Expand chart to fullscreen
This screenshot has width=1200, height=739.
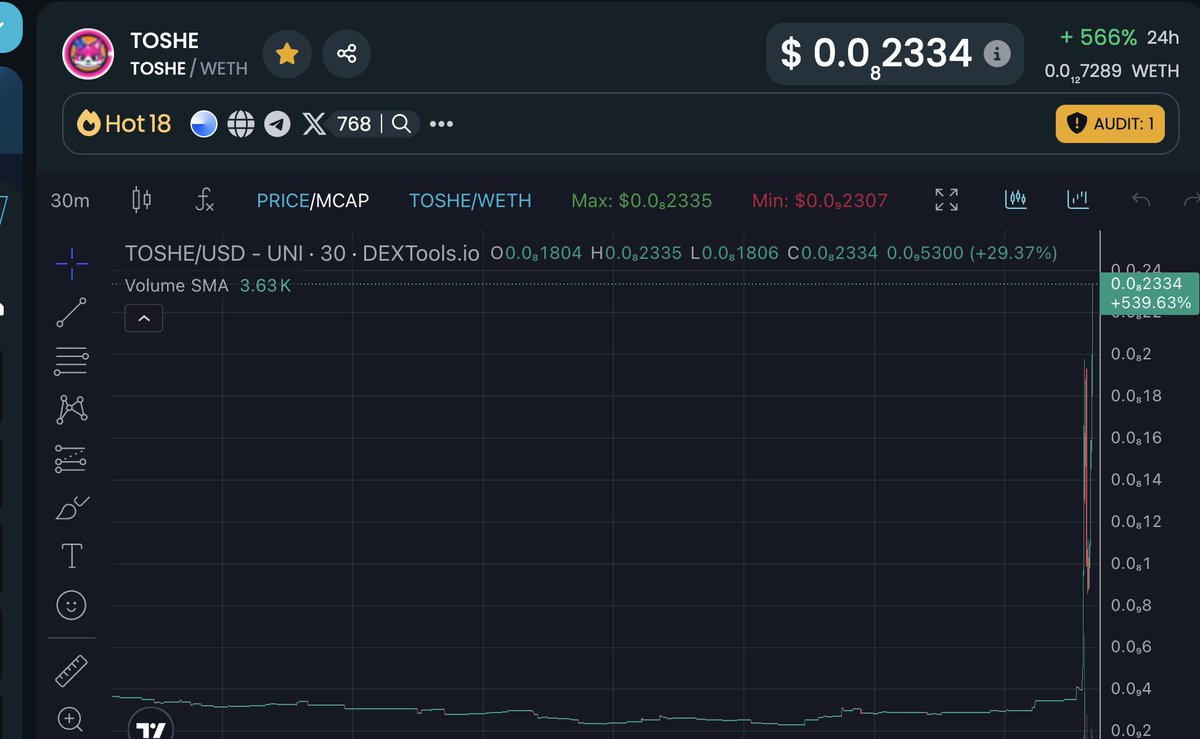(x=946, y=200)
